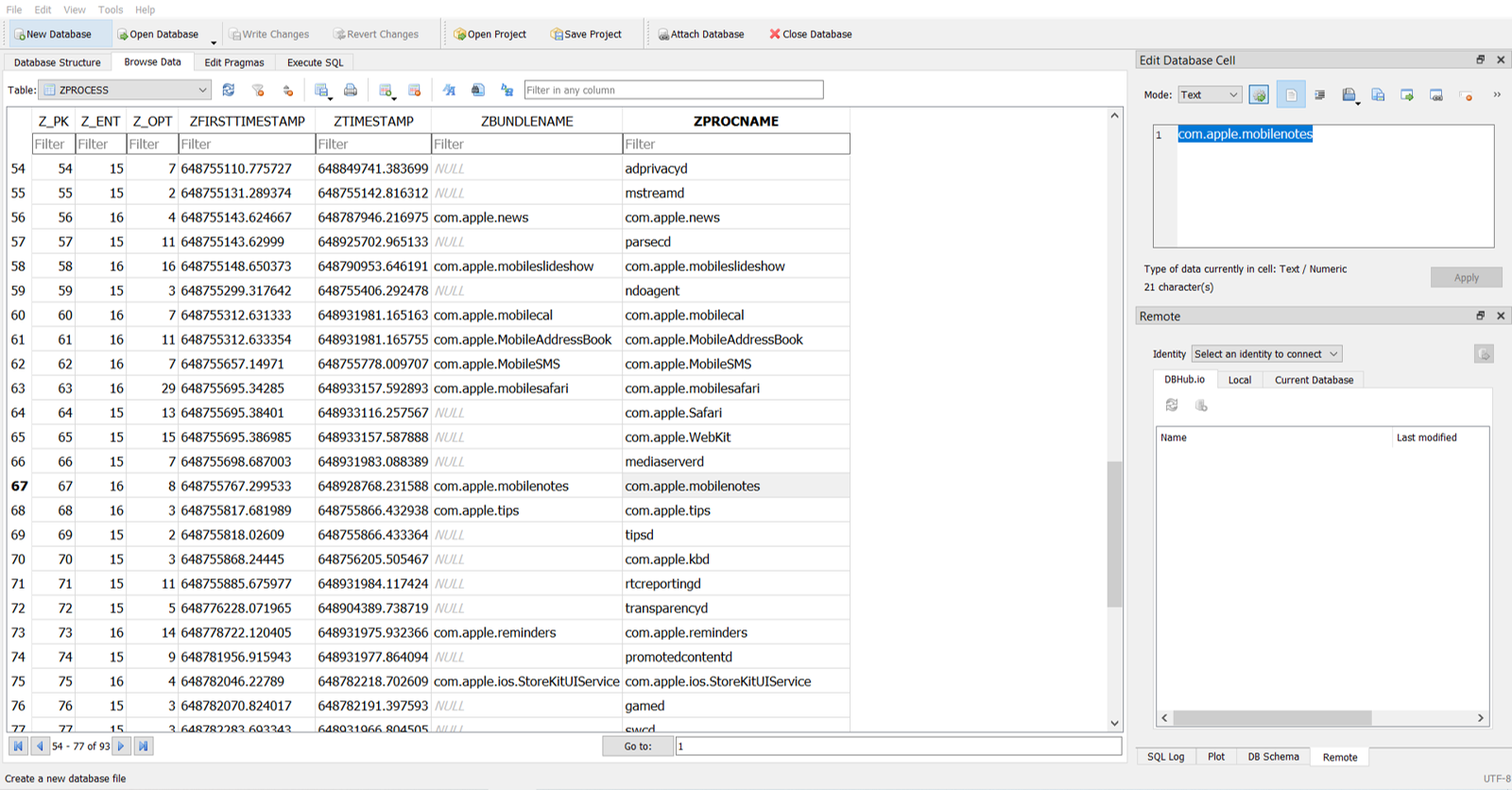Click the clone database icon in the Remote panel
This screenshot has height=790, width=1512.
coord(1201,405)
